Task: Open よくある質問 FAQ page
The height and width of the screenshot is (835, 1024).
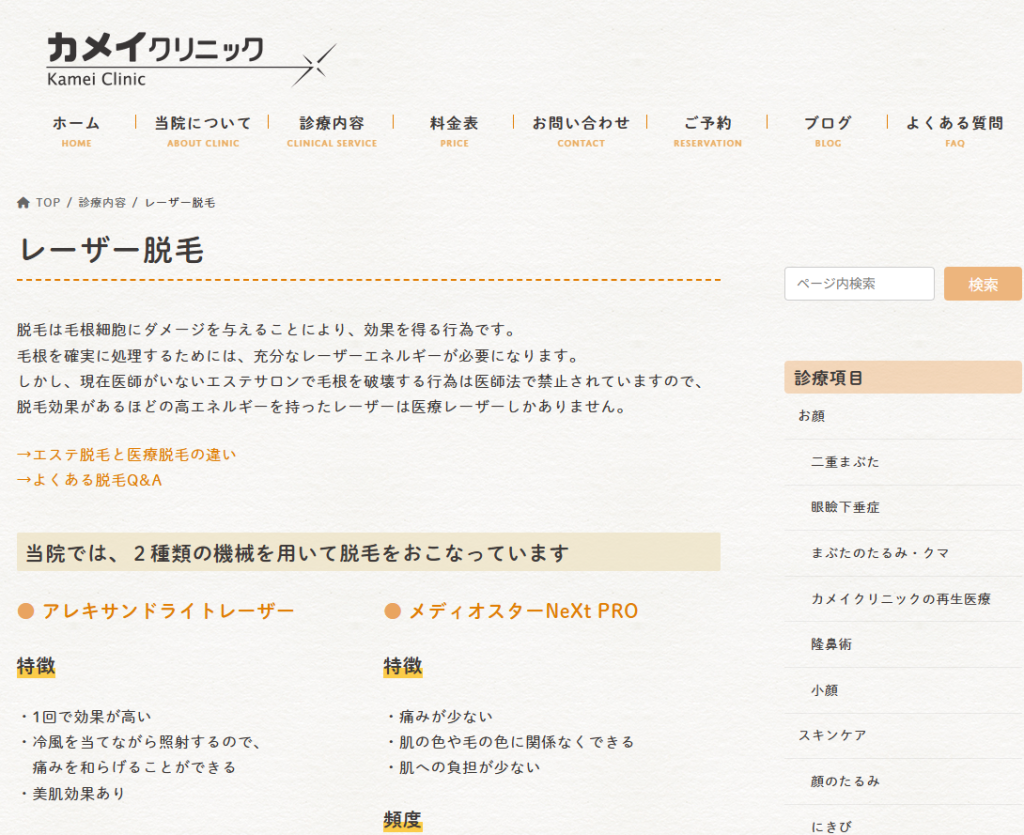Action: 954,129
